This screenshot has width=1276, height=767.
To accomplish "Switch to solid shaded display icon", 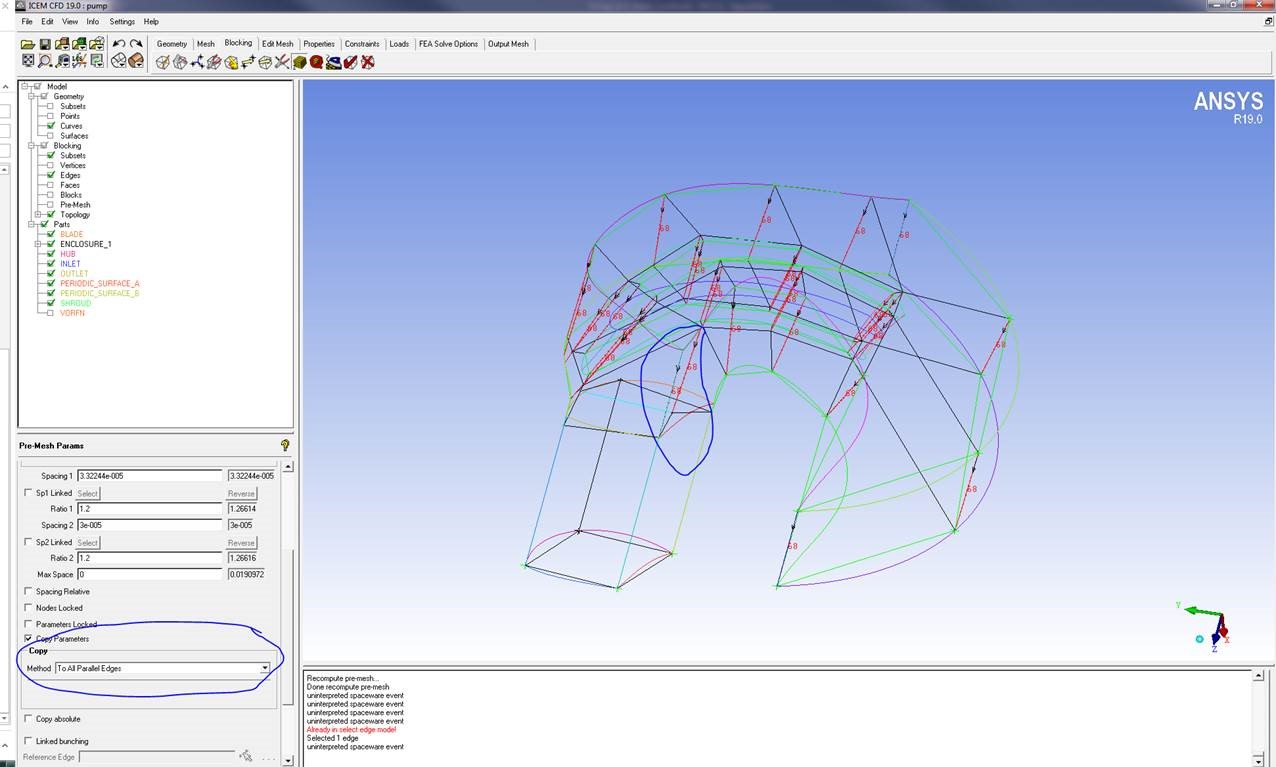I will [136, 61].
